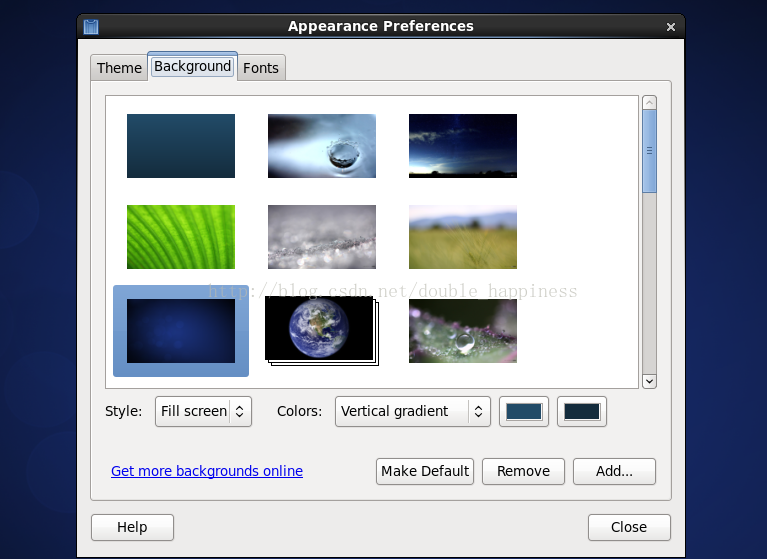Open the Get more backgrounds online link
Image resolution: width=767 pixels, height=560 pixels.
click(x=207, y=471)
